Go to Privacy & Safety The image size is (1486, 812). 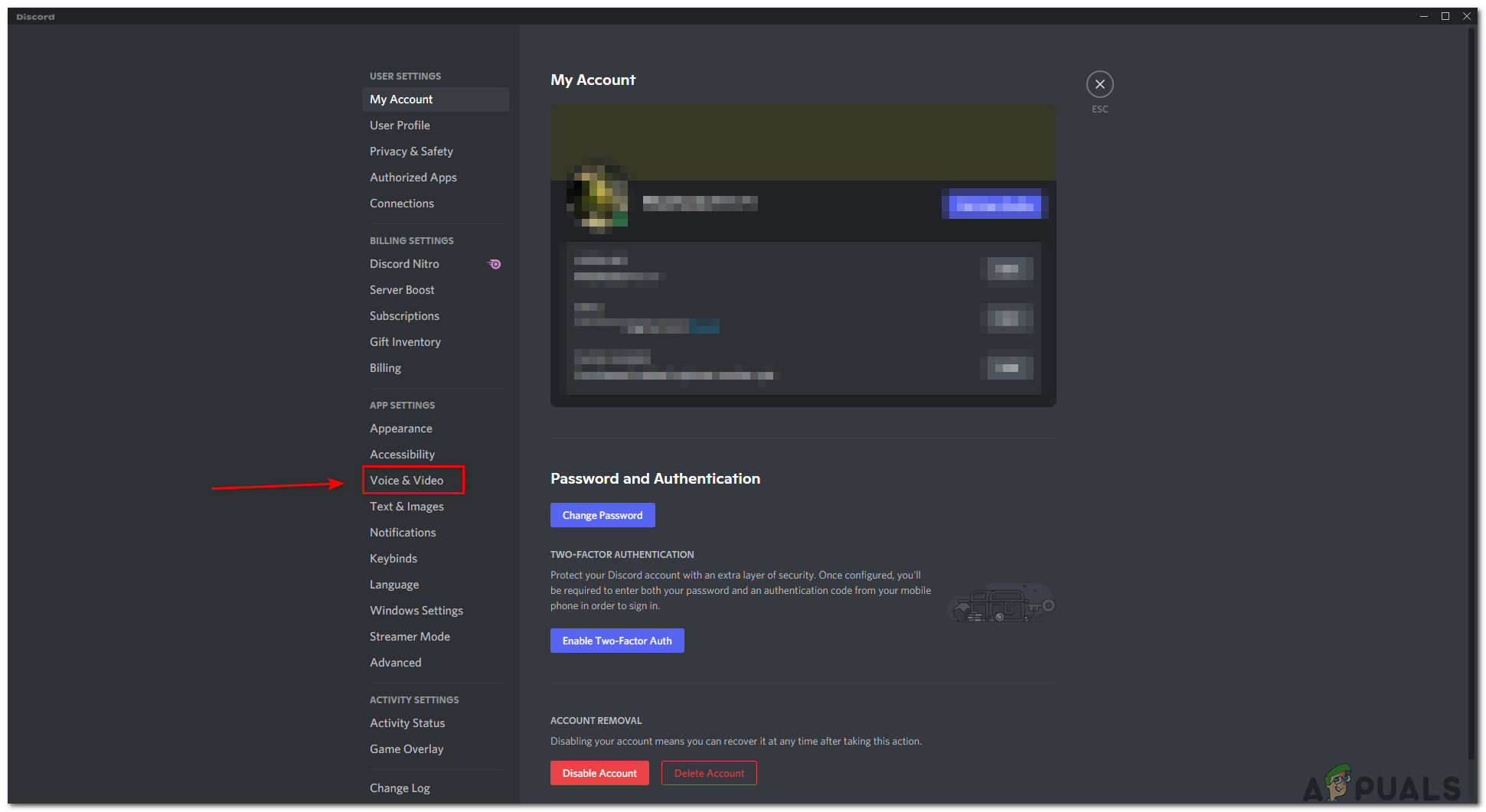435,152
